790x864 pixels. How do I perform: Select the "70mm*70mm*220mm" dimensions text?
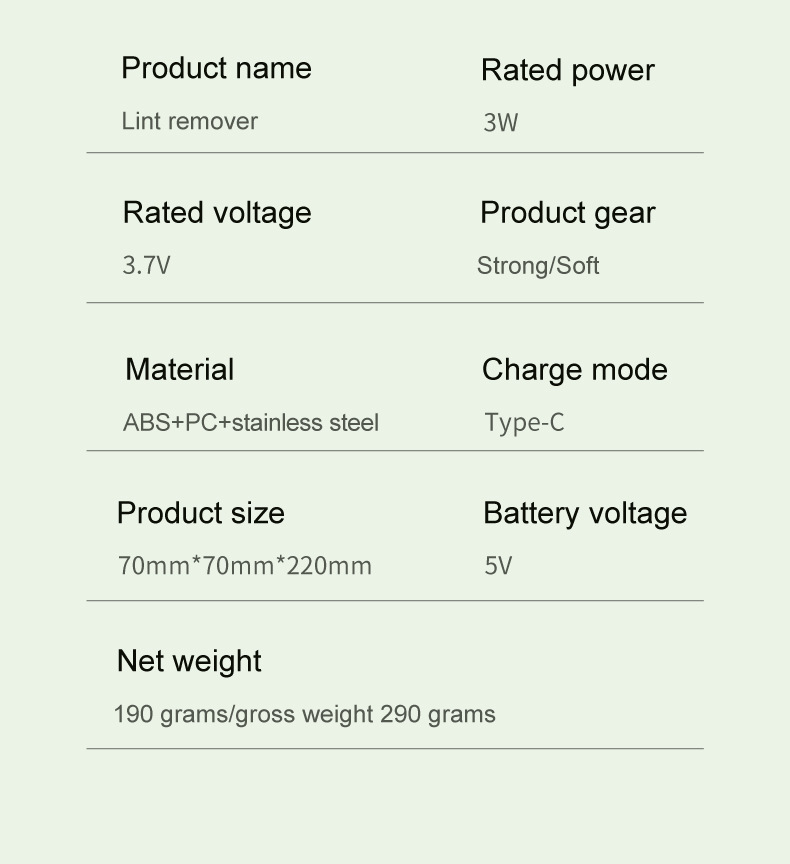pos(244,566)
